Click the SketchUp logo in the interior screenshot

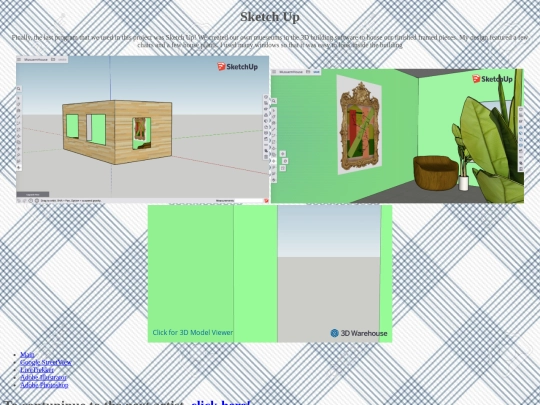point(492,79)
